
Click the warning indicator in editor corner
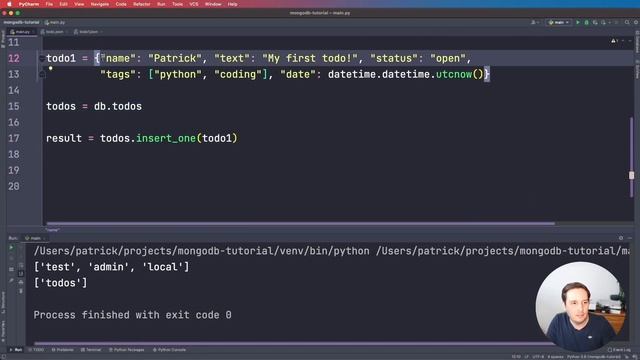coord(614,41)
